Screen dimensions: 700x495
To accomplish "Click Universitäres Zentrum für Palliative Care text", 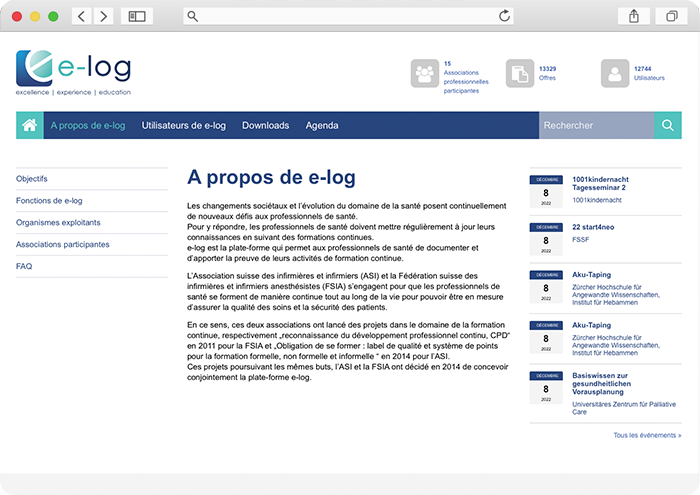I will 624,408.
